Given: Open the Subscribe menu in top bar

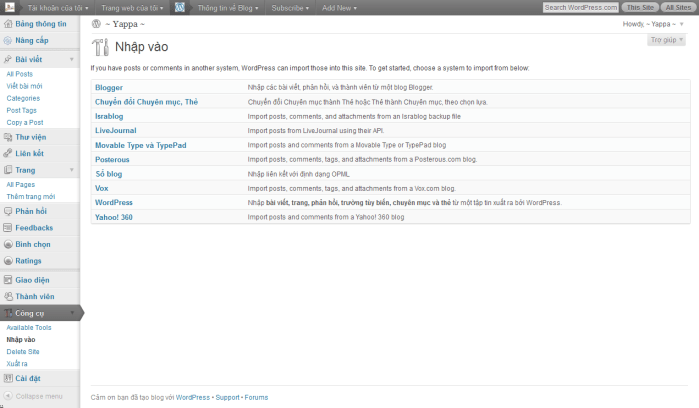Looking at the screenshot, I should pyautogui.click(x=291, y=7).
